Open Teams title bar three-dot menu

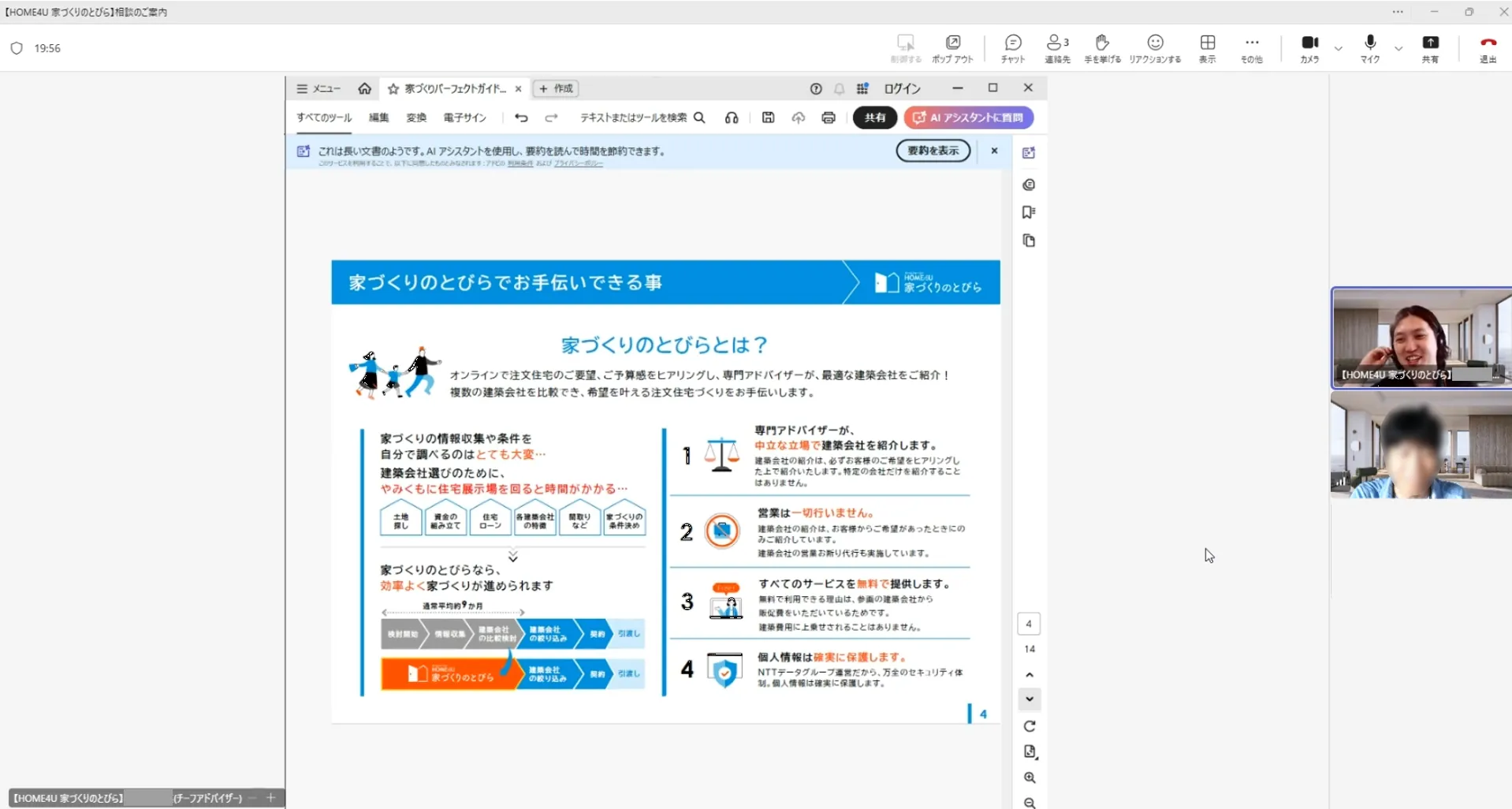1398,12
